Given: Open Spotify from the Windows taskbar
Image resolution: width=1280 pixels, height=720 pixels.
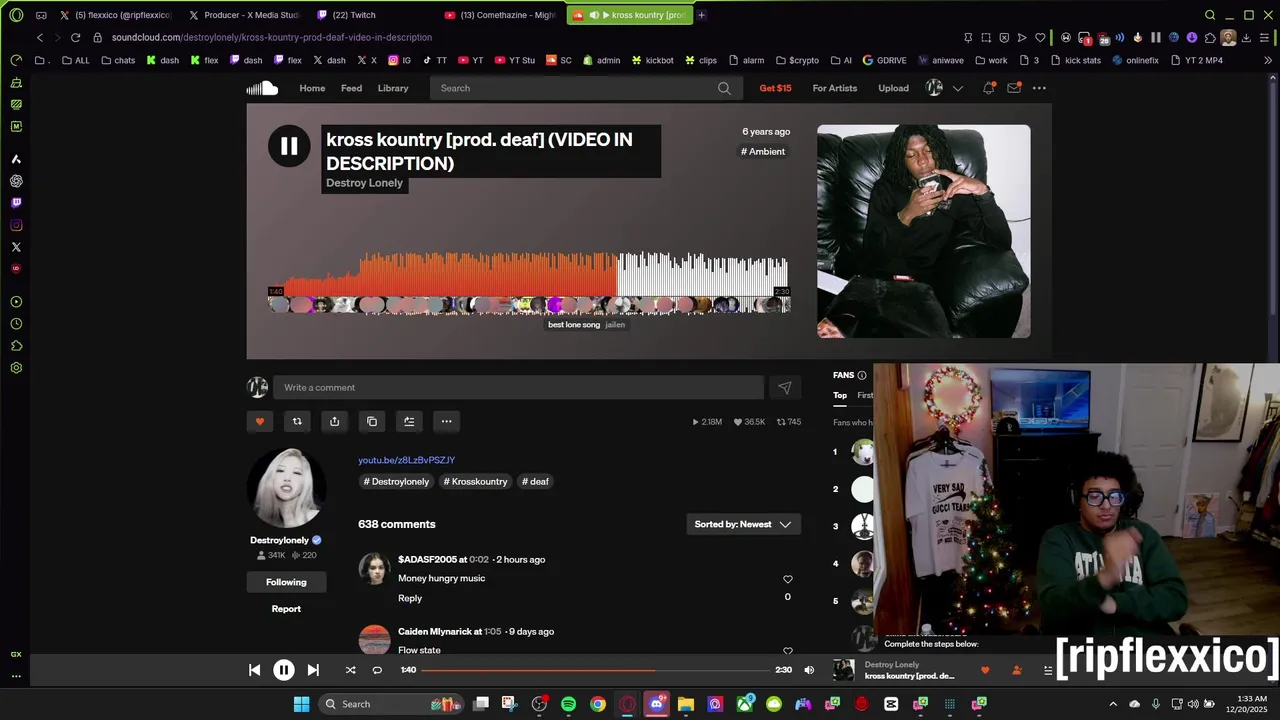Looking at the screenshot, I should 568,704.
